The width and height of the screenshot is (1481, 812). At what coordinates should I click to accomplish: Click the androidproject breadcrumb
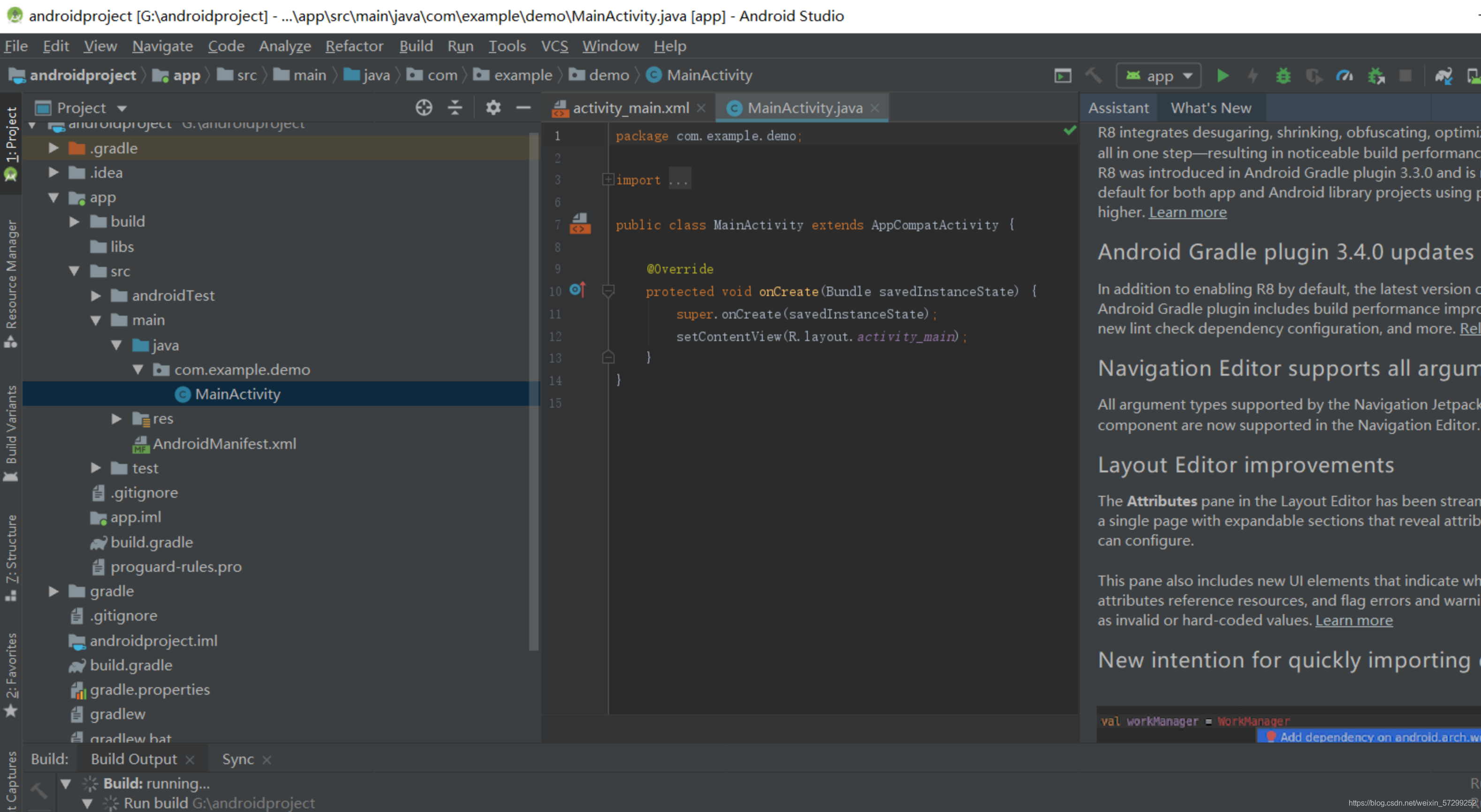pyautogui.click(x=73, y=76)
